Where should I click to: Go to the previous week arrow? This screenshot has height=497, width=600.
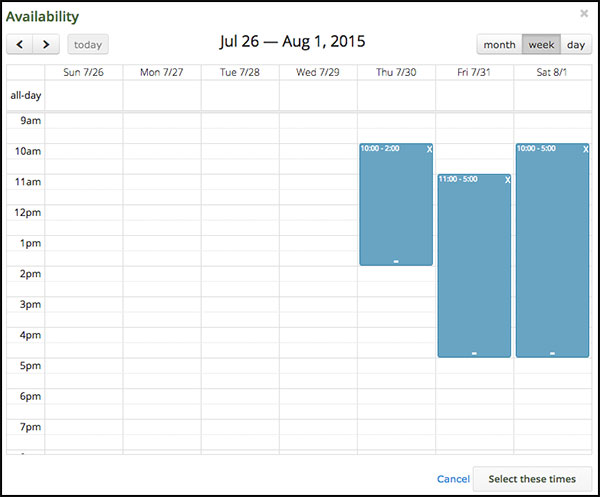click(x=20, y=44)
